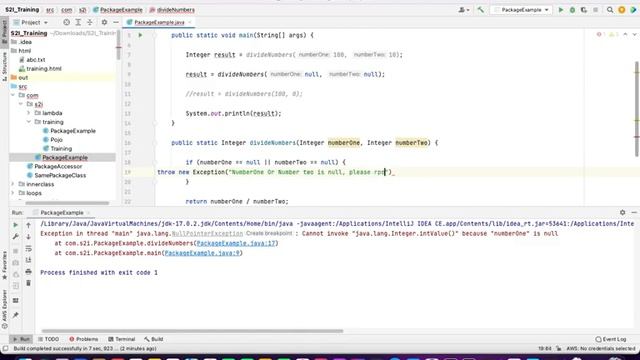Pin the Run tab icon
Screen dimensions: 640x360
pos(16,315)
